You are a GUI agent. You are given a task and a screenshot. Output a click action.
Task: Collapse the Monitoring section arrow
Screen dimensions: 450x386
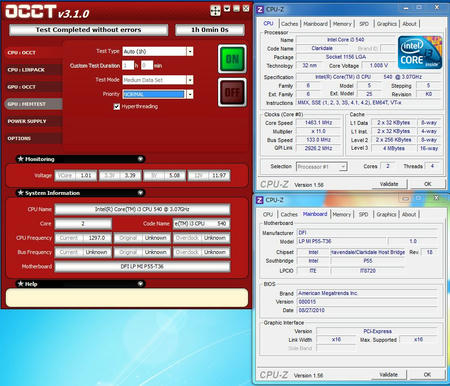click(x=140, y=159)
